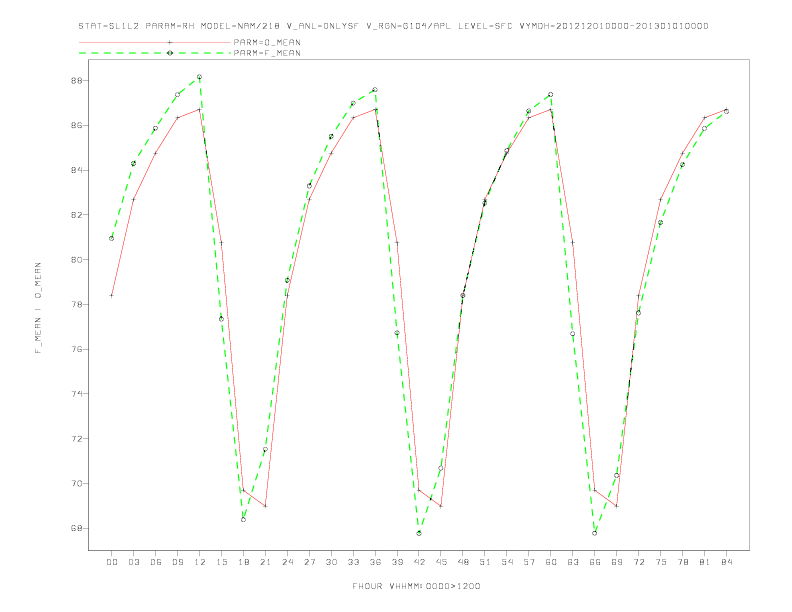This screenshot has width=792, height=612.
Task: Click the O_MEAN plus marker at hour 00
Action: tap(112, 295)
